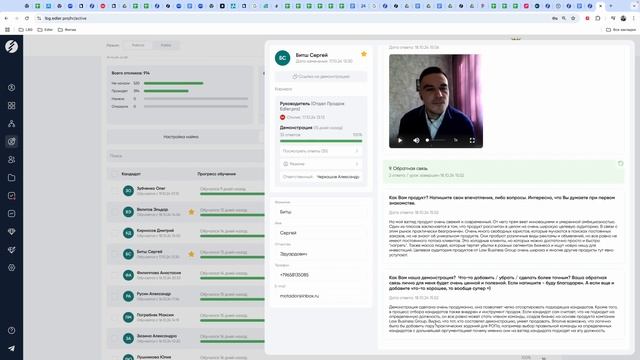Click the red refusal status icon

tap(282, 118)
